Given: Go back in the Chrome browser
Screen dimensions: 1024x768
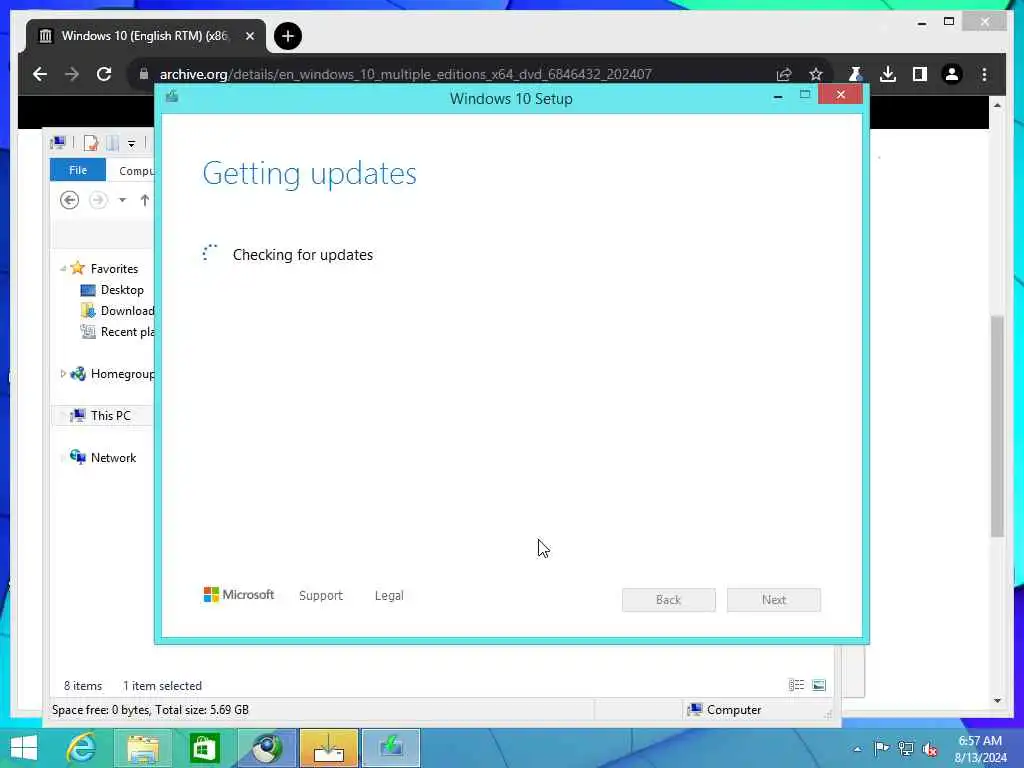Looking at the screenshot, I should (x=40, y=74).
